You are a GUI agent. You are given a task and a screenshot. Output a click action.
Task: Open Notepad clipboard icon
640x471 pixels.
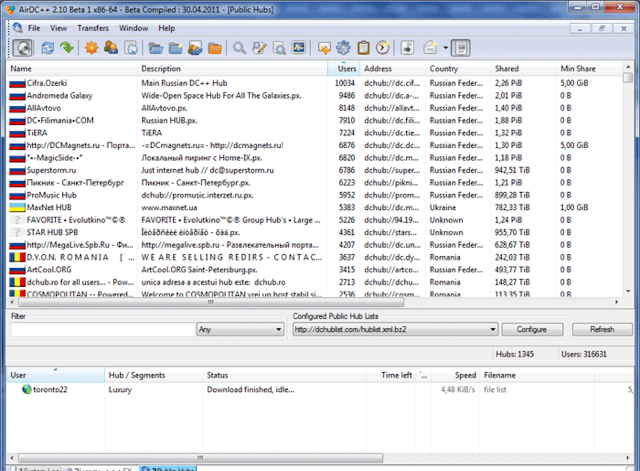pos(363,48)
